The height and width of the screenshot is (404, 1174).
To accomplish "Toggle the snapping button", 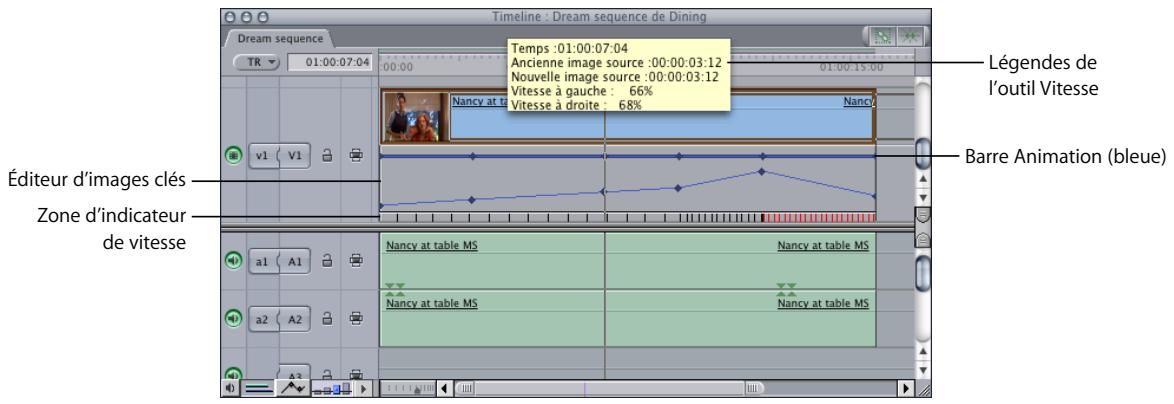I will click(x=910, y=37).
